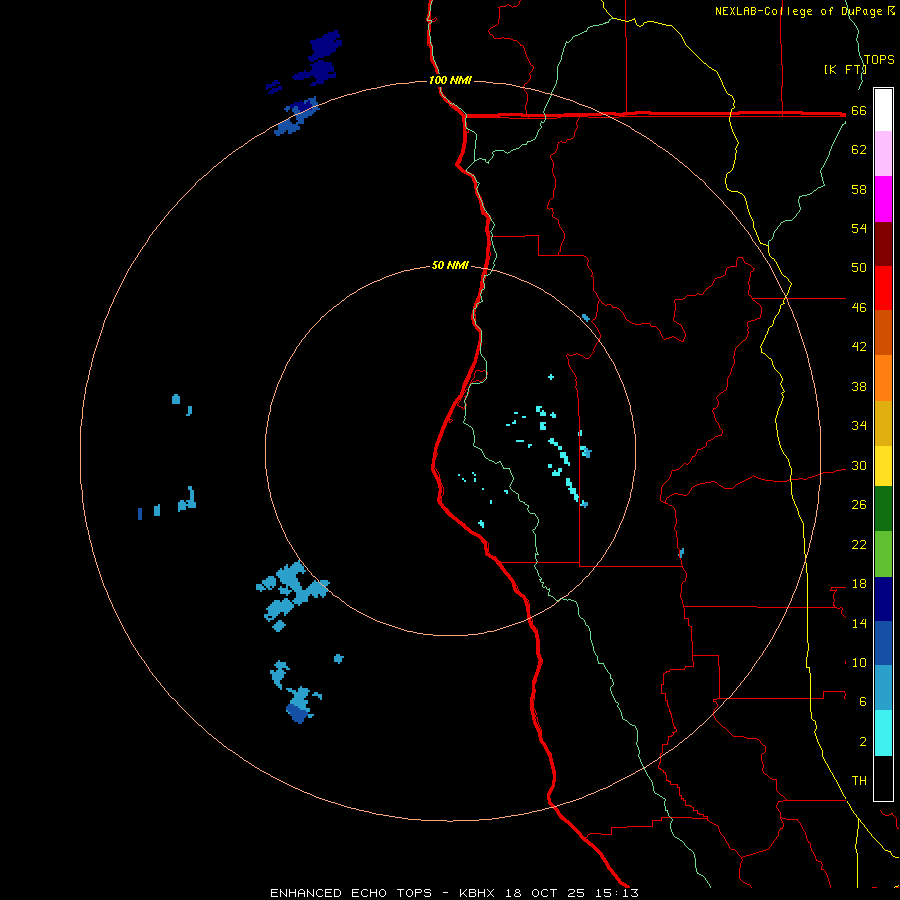Click the legend value 18
Image resolution: width=900 pixels, height=900 pixels.
859,584
